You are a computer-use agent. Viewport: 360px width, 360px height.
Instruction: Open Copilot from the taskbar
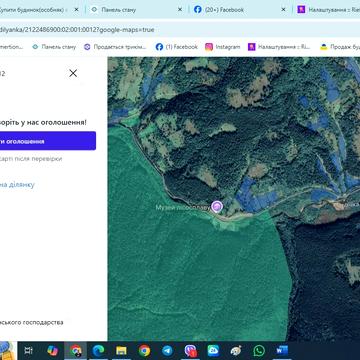pos(52,350)
